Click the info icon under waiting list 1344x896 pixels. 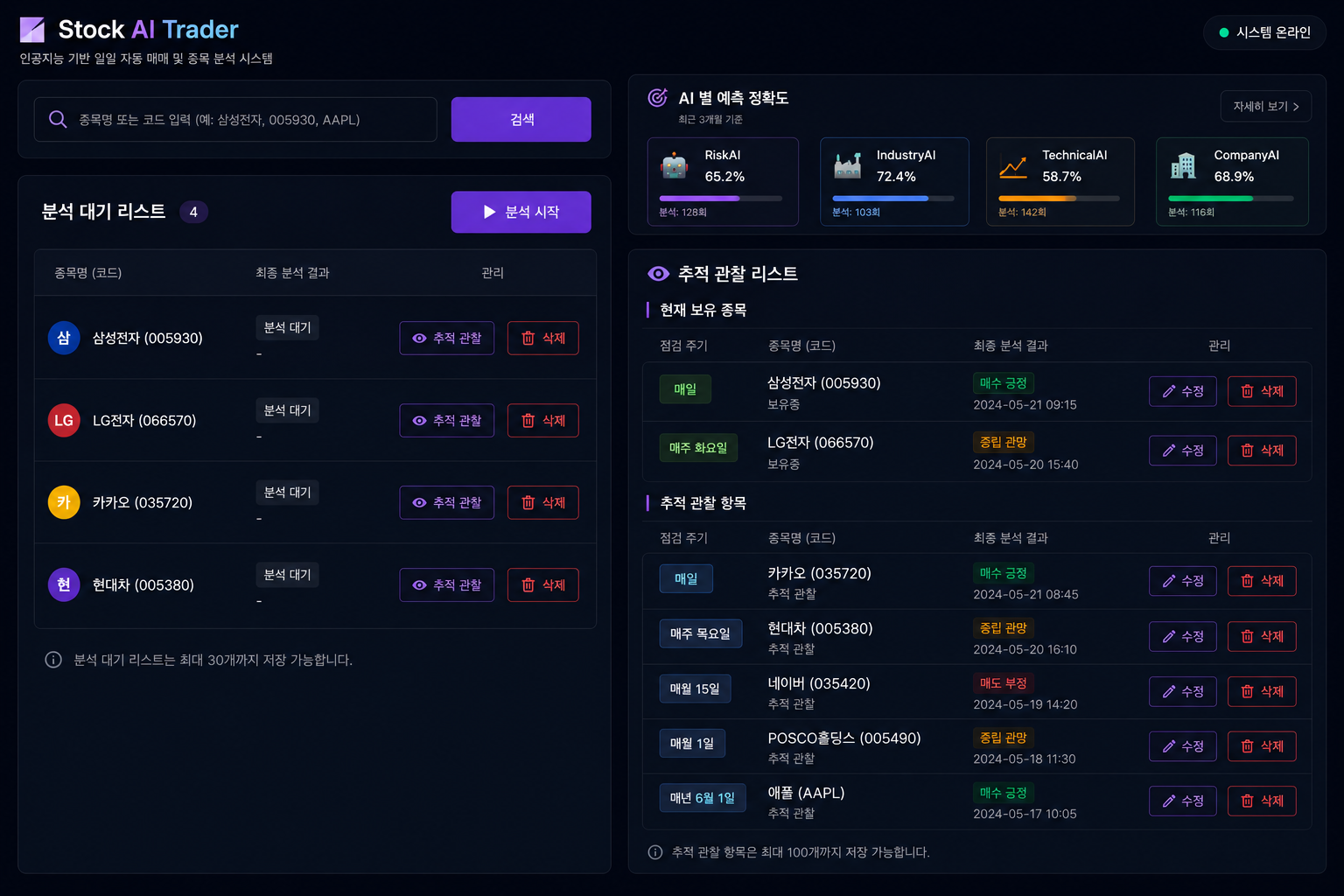pyautogui.click(x=53, y=660)
